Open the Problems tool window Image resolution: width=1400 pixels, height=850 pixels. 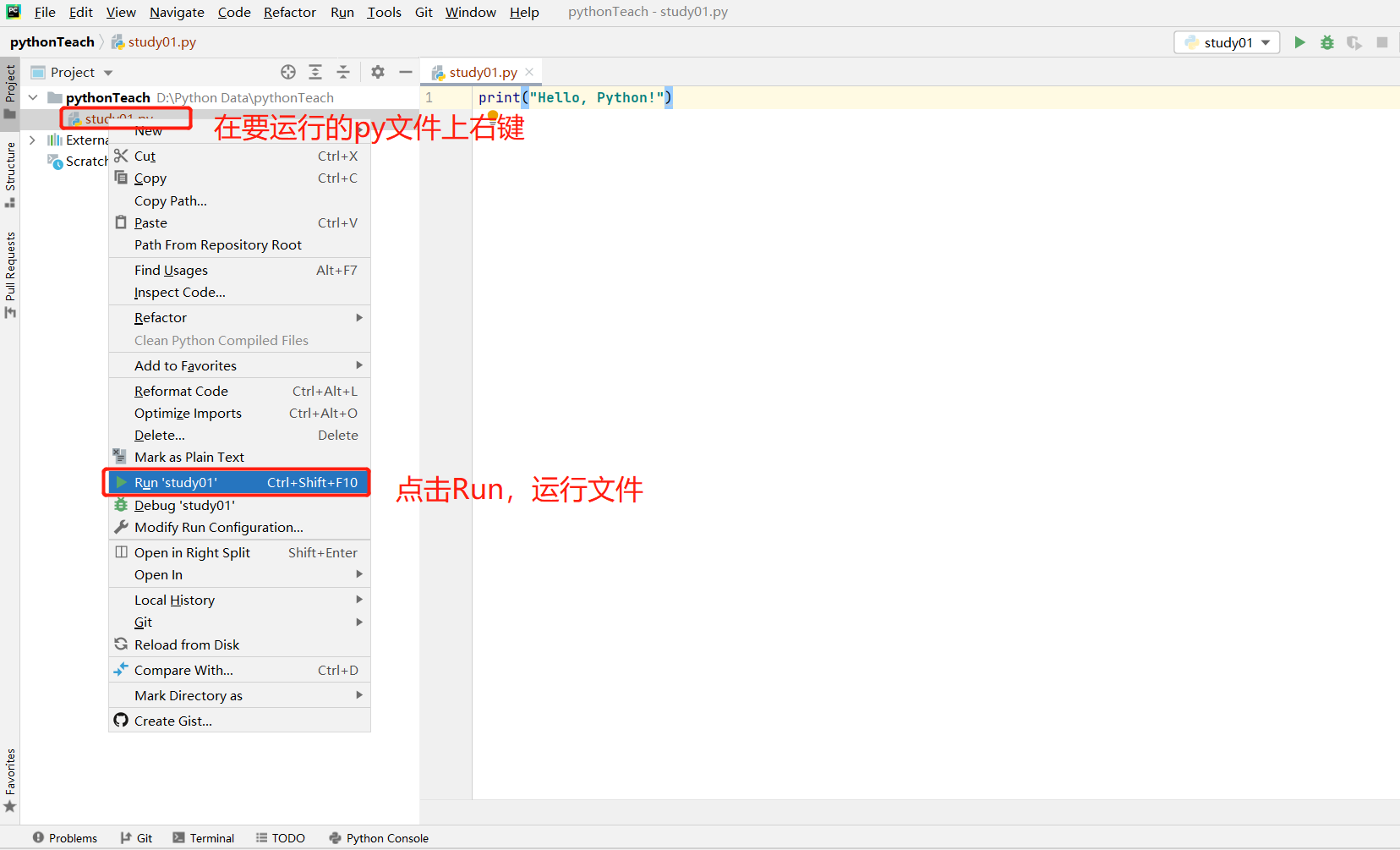[x=65, y=838]
